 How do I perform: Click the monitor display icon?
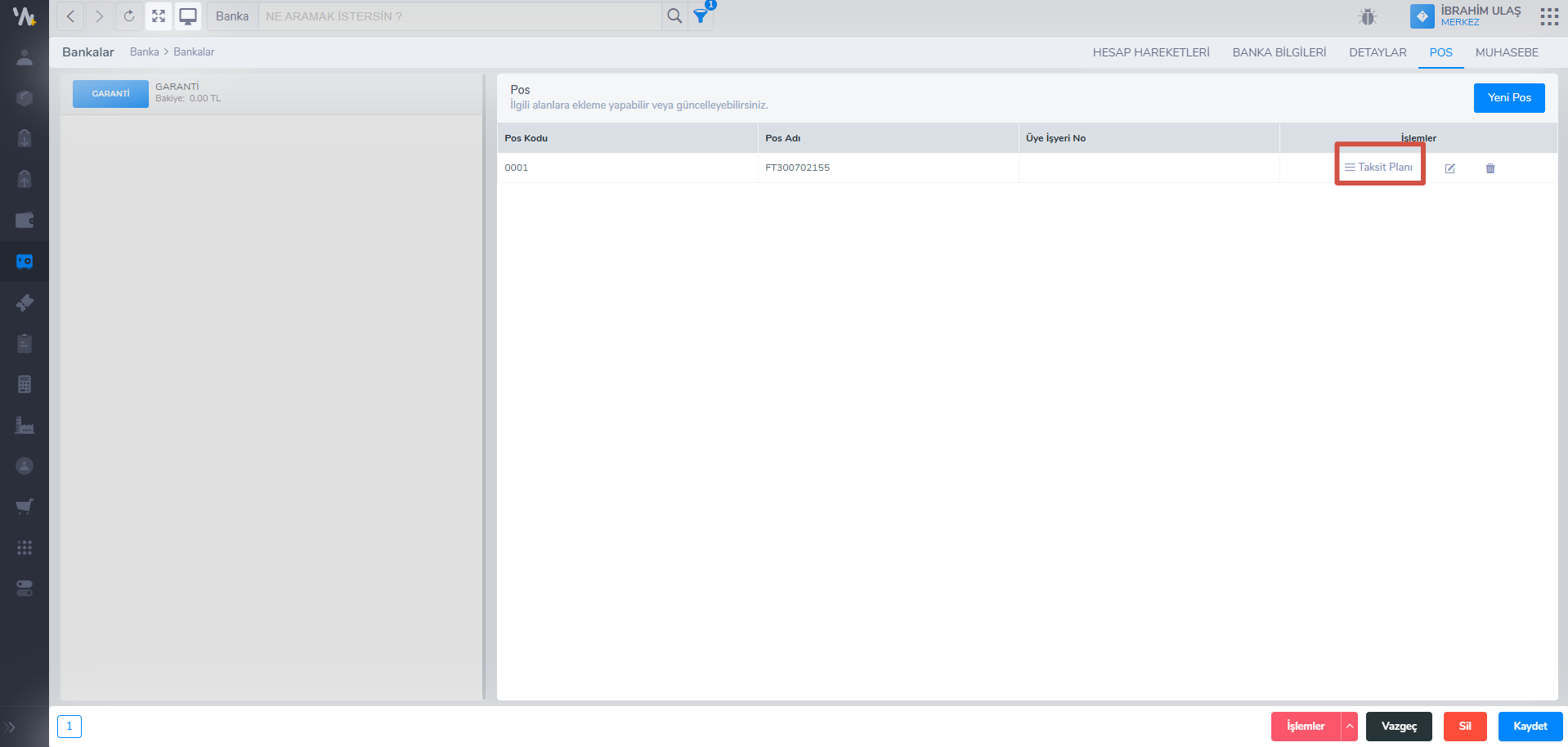188,16
